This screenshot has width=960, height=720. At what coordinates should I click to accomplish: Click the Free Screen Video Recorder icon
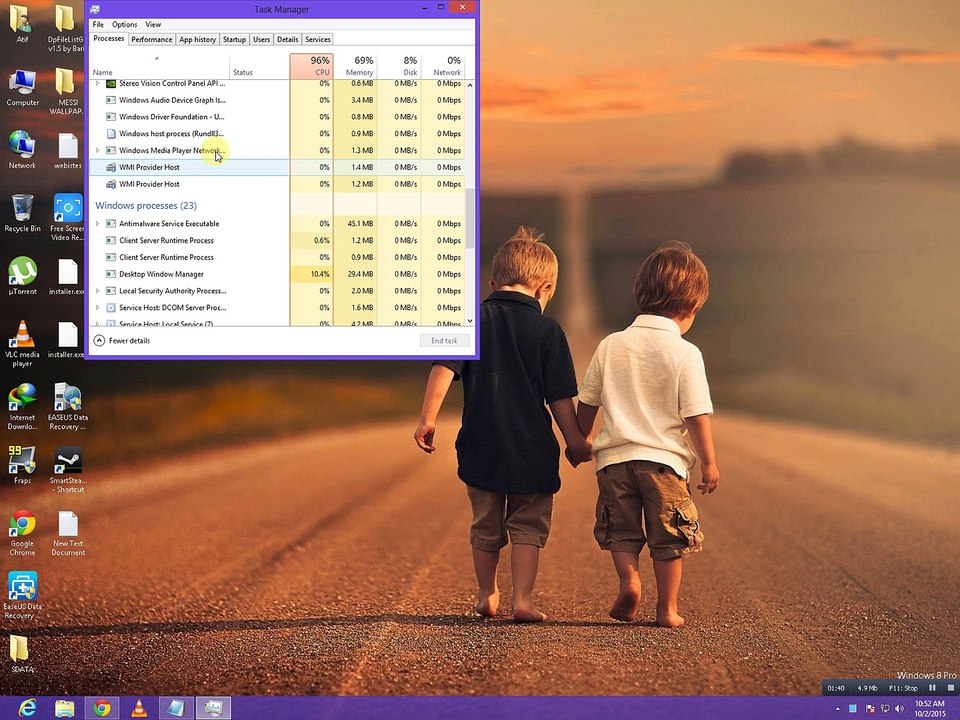point(67,217)
